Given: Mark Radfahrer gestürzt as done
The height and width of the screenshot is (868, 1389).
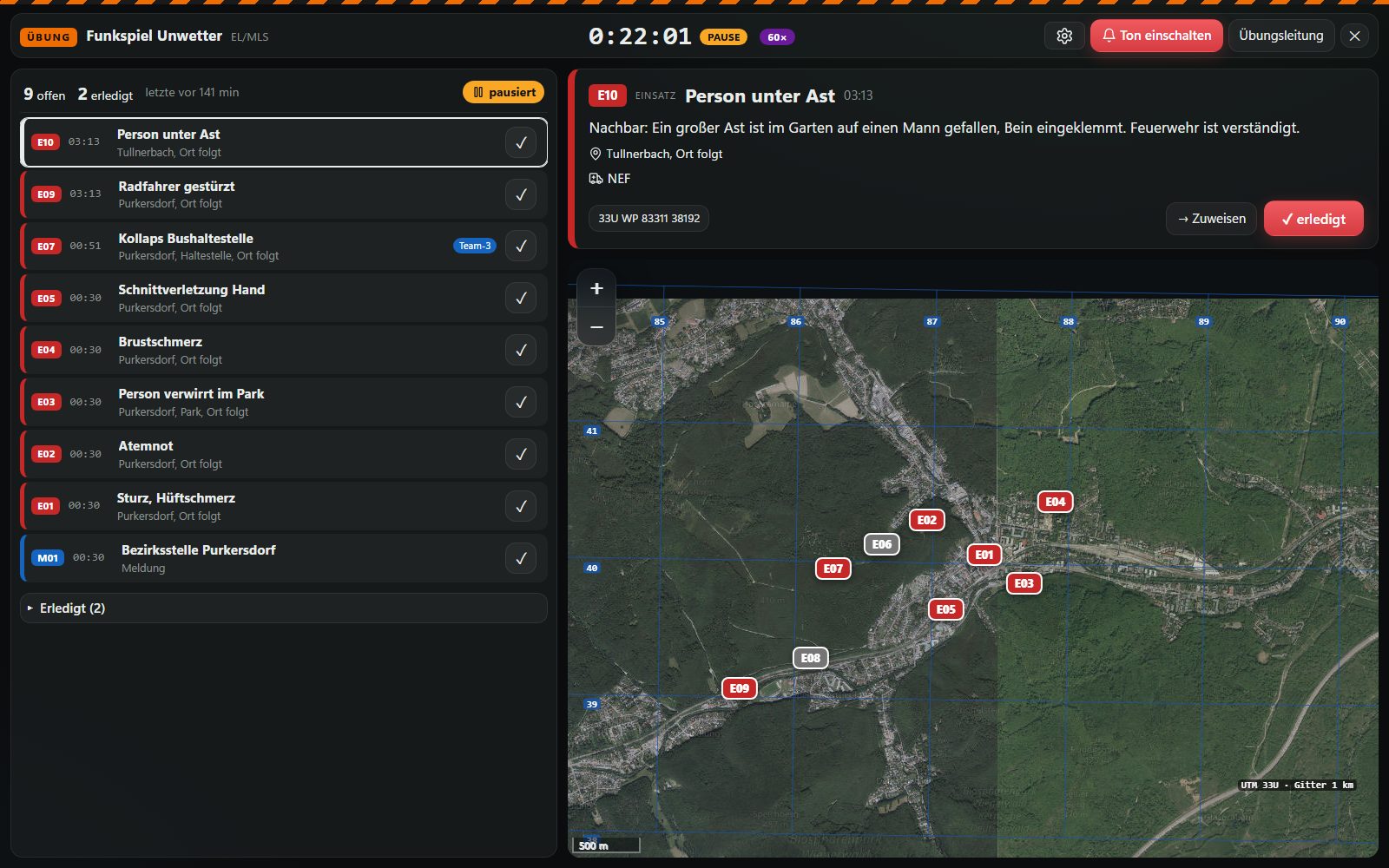Looking at the screenshot, I should tap(521, 194).
